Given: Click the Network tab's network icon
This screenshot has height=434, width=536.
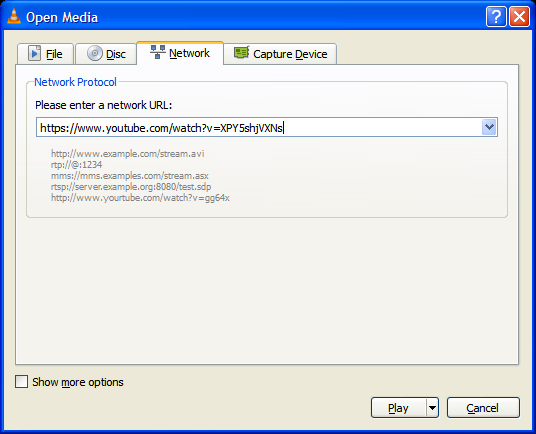Looking at the screenshot, I should coord(158,52).
